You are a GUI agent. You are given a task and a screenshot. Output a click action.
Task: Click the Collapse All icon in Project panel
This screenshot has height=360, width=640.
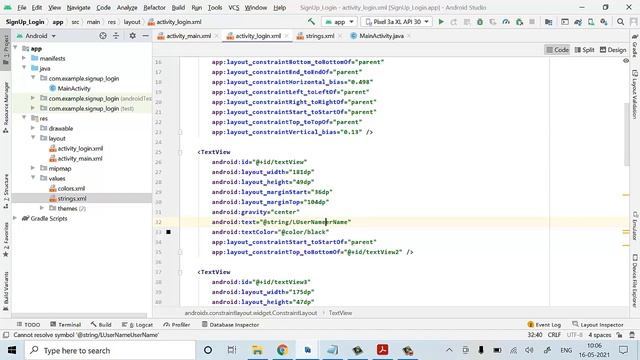pyautogui.click(x=116, y=36)
